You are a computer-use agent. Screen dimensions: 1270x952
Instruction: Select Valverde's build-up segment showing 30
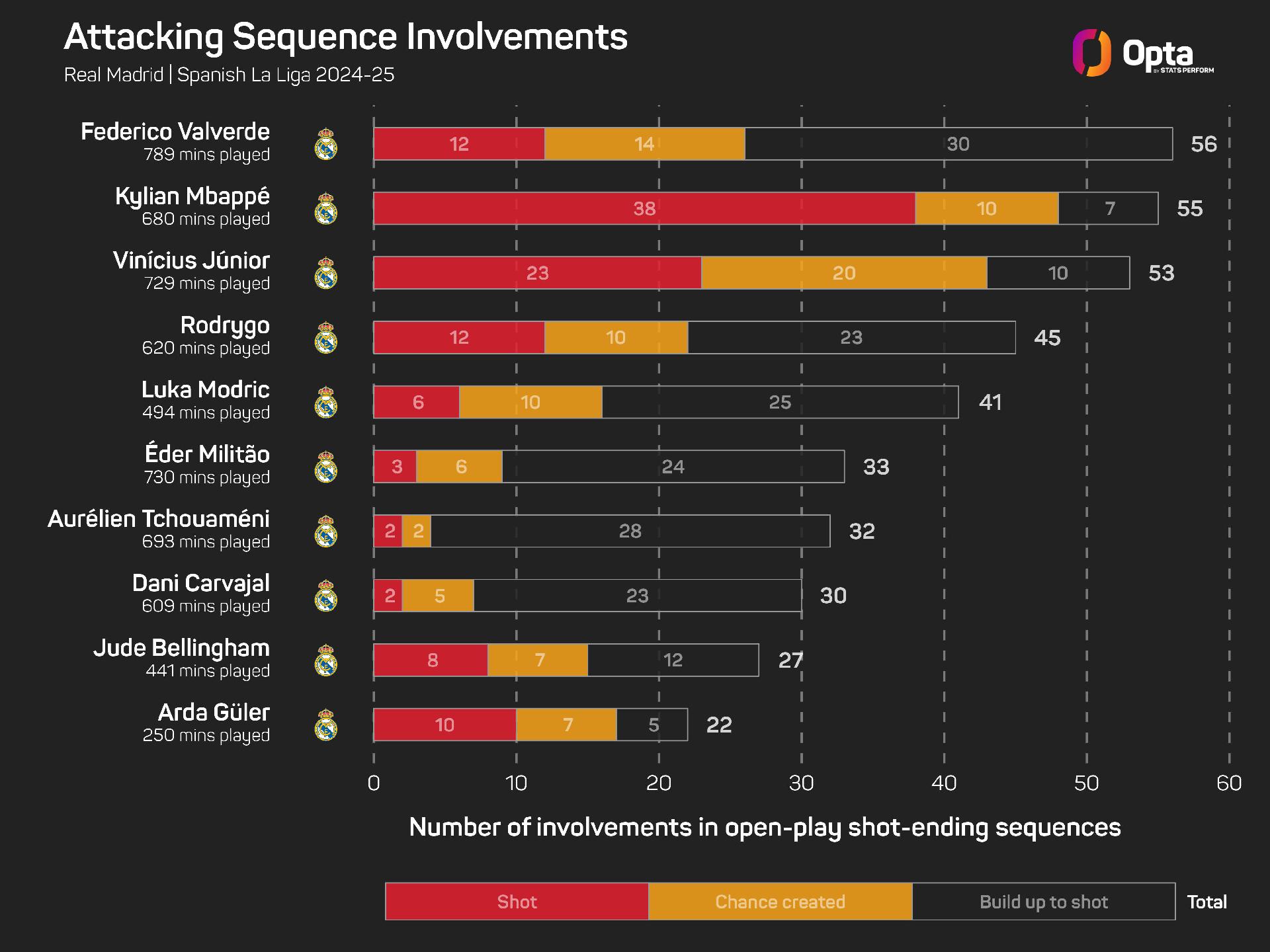click(x=958, y=144)
